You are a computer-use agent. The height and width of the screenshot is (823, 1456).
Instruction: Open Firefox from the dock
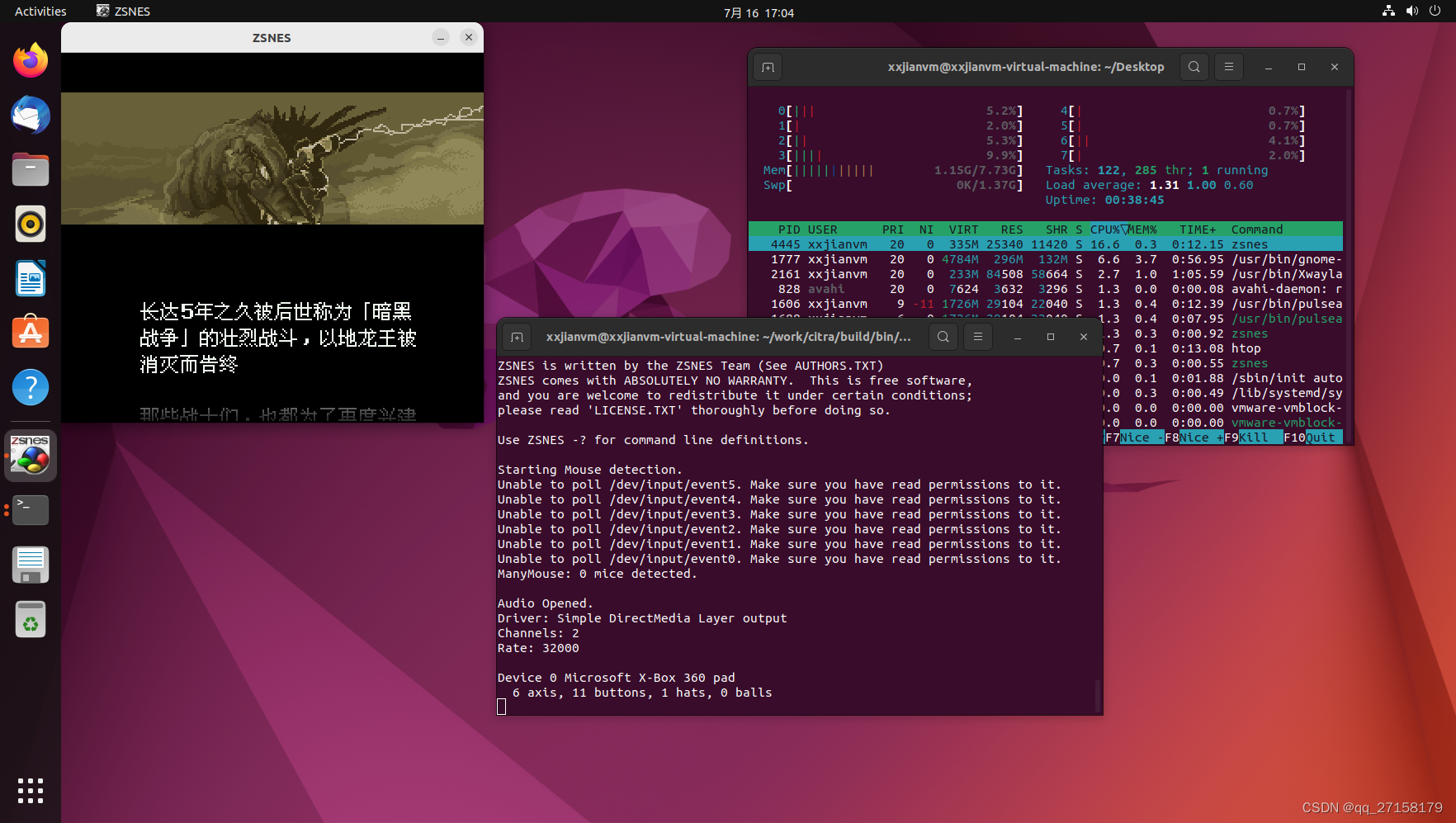click(31, 60)
